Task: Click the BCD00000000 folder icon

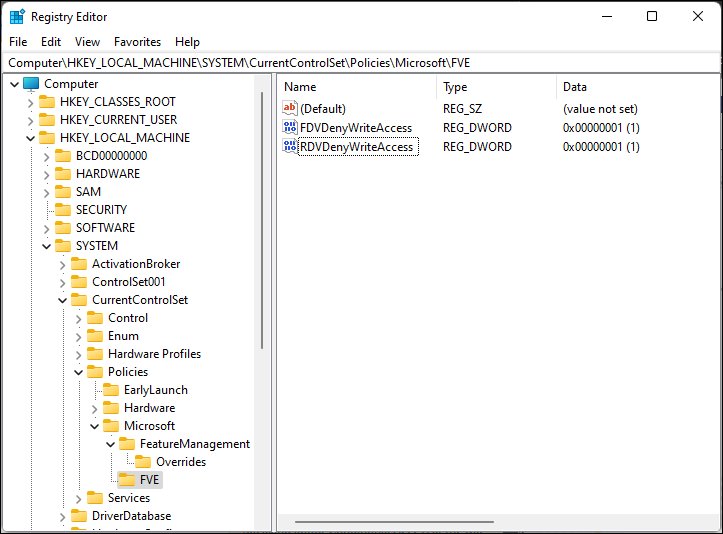Action: 63,155
